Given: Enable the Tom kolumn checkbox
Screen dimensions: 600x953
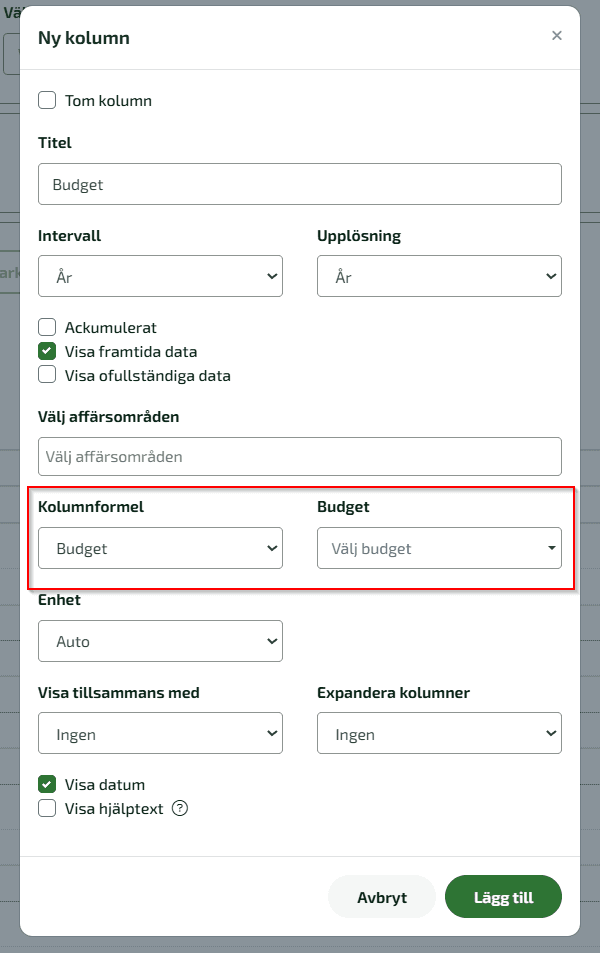Looking at the screenshot, I should tap(47, 100).
